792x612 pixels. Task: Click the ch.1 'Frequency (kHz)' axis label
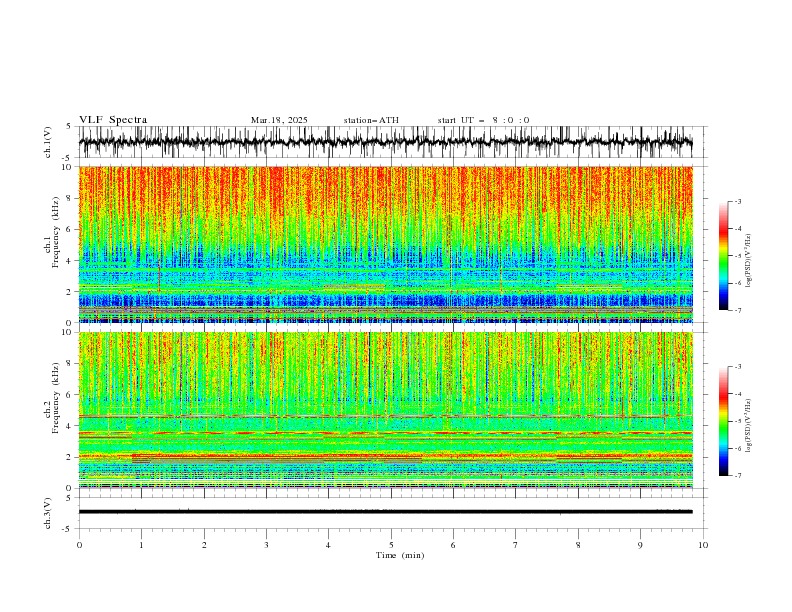[56, 232]
